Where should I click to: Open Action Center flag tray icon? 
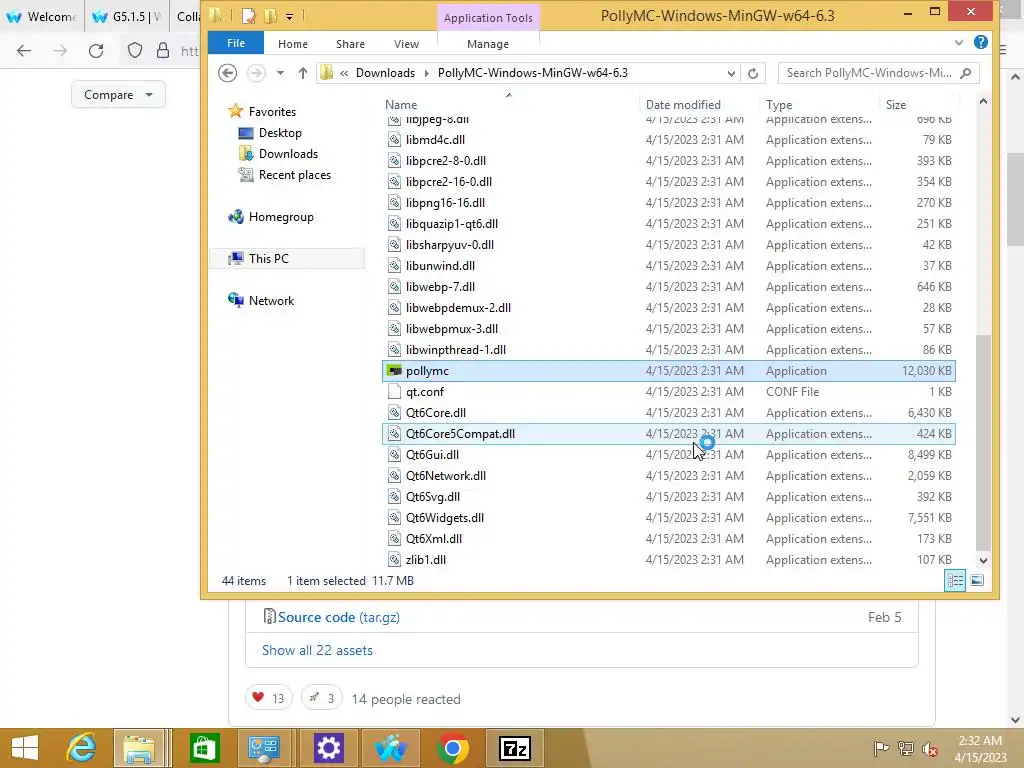click(881, 749)
